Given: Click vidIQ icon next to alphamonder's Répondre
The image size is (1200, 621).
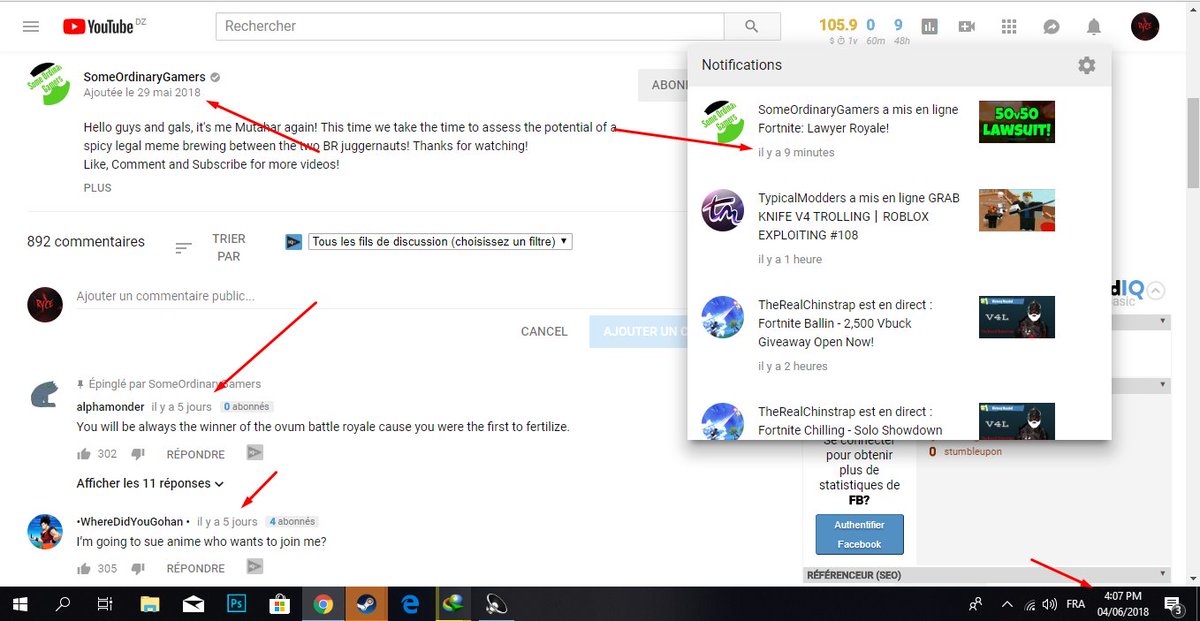Looking at the screenshot, I should (x=255, y=453).
